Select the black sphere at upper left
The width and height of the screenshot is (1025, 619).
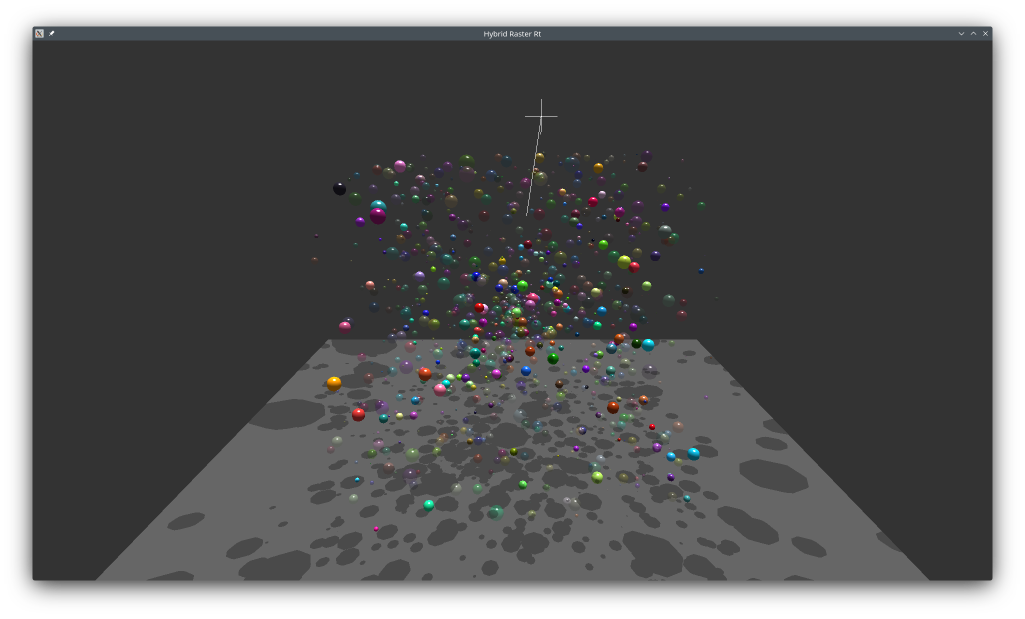[x=340, y=188]
